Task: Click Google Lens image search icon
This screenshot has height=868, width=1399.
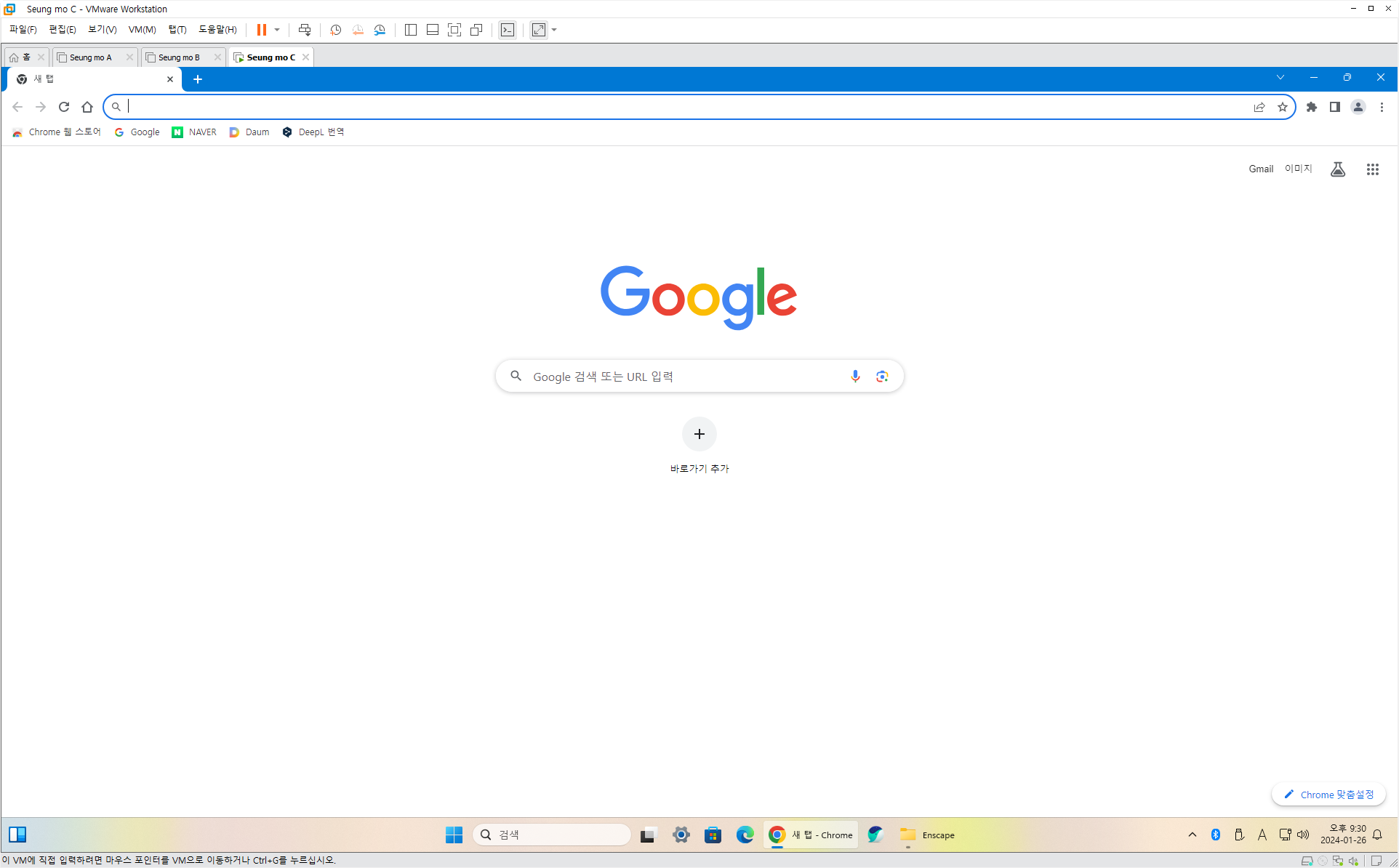Action: (x=882, y=376)
